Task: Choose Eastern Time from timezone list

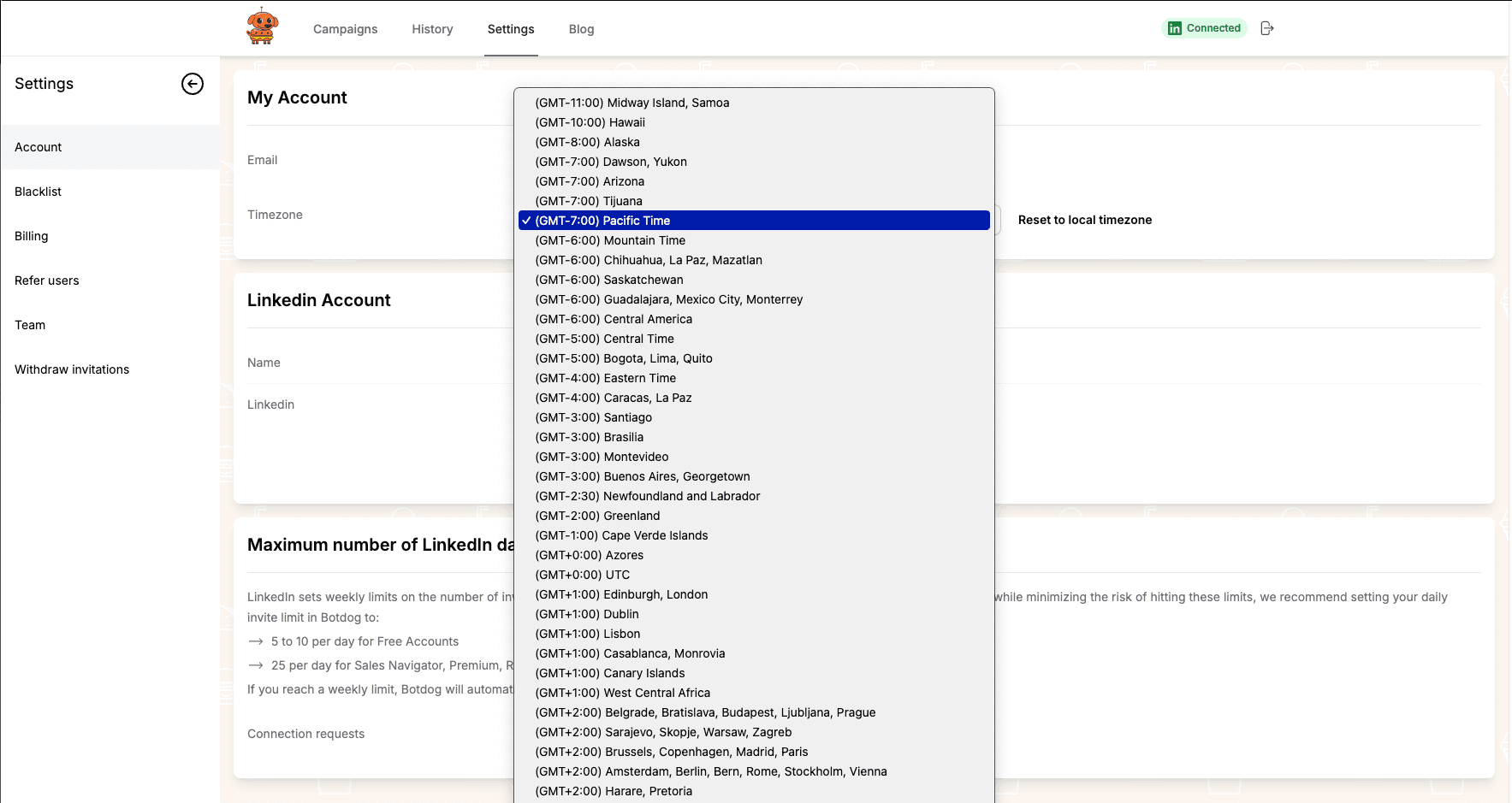Action: pyautogui.click(x=605, y=378)
